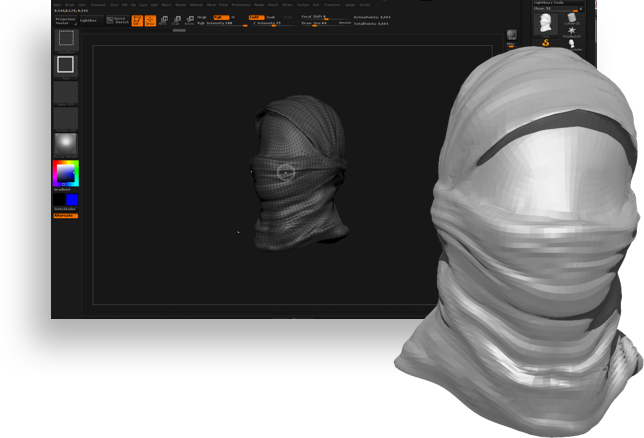Screen dimensions: 644x438
Task: Open the Alpha selector slot
Action: coord(66,92)
